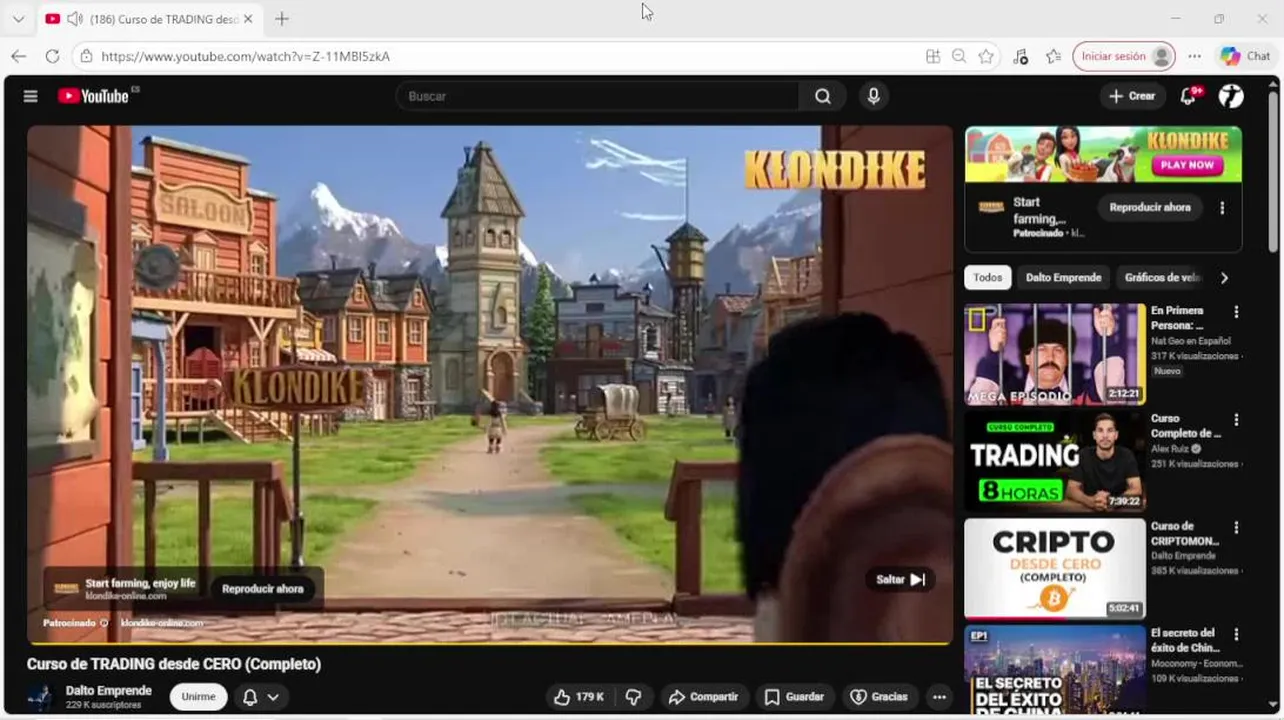Open the tab actions dropdown arrow
The height and width of the screenshot is (720, 1284).
18,19
